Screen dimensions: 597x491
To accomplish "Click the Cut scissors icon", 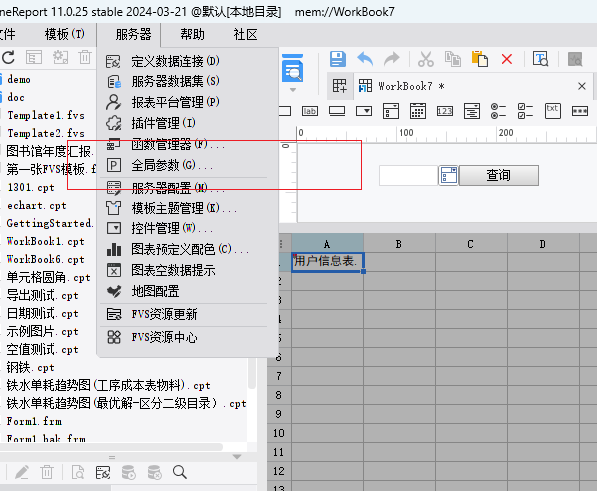I will (426, 59).
